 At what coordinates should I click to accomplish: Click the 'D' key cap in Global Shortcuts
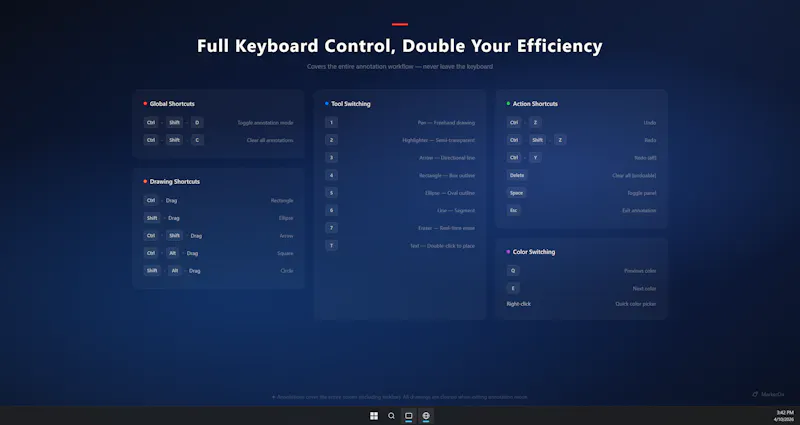pos(197,123)
